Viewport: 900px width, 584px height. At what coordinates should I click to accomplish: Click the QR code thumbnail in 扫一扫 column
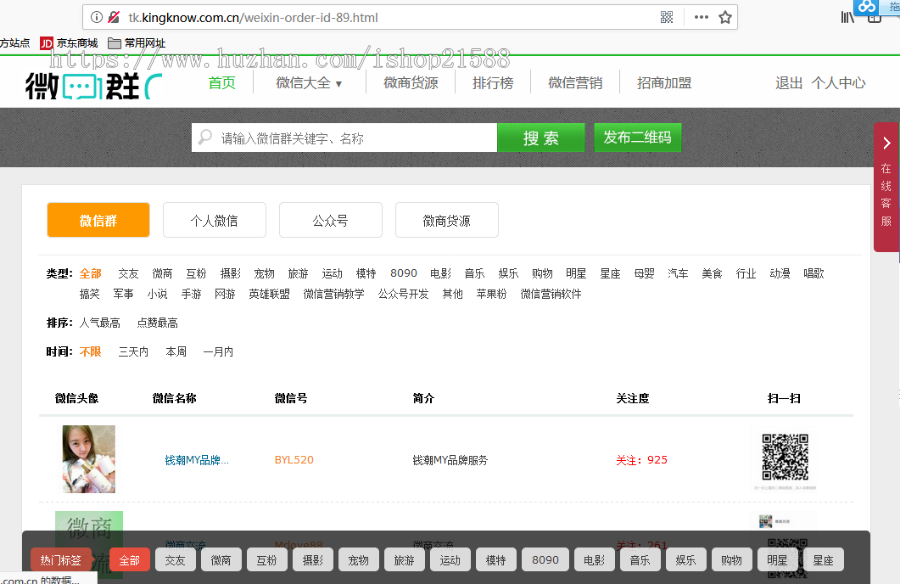(x=785, y=456)
